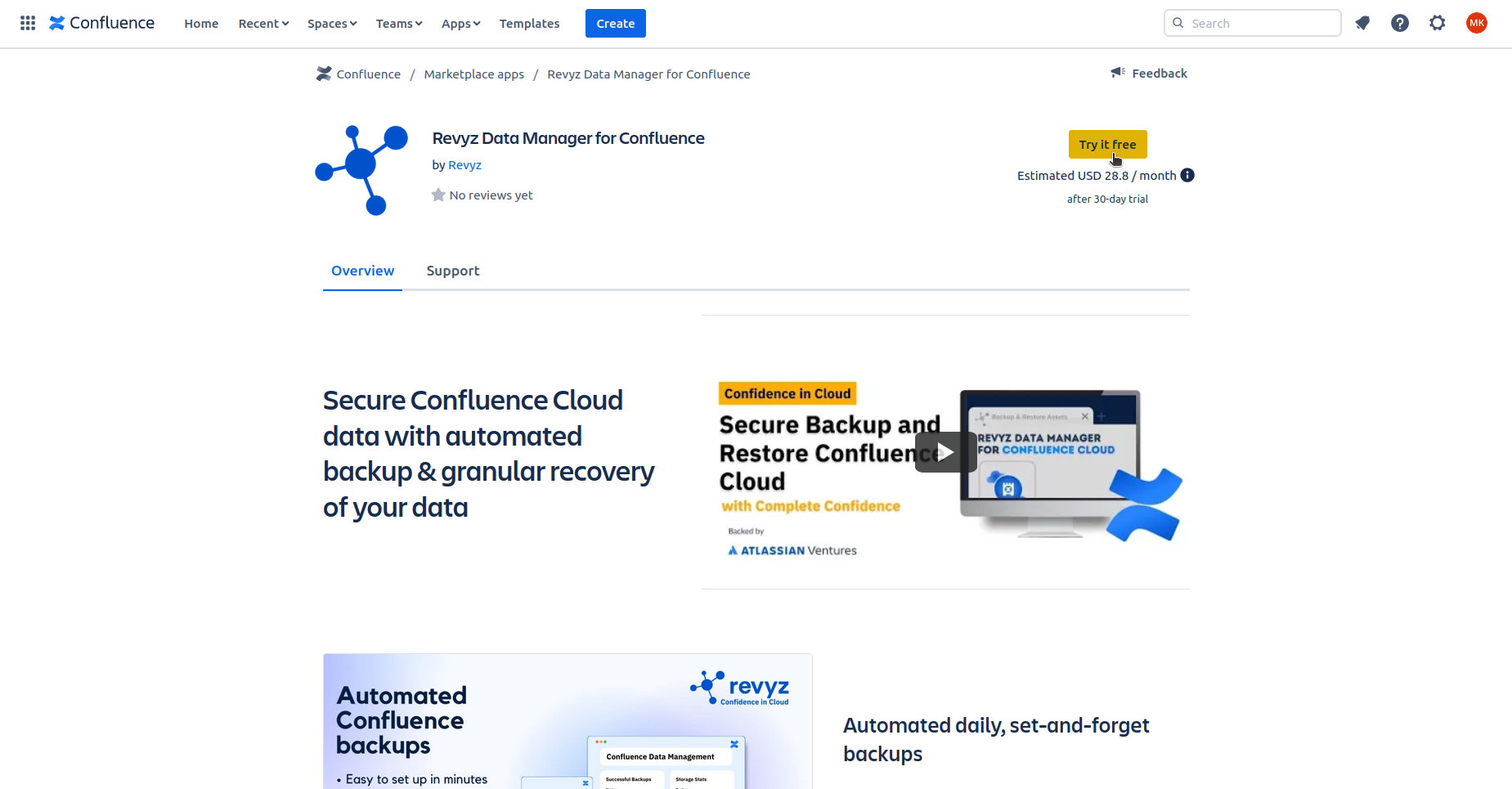Image resolution: width=1512 pixels, height=789 pixels.
Task: Open the app switcher grid icon
Action: click(x=28, y=23)
